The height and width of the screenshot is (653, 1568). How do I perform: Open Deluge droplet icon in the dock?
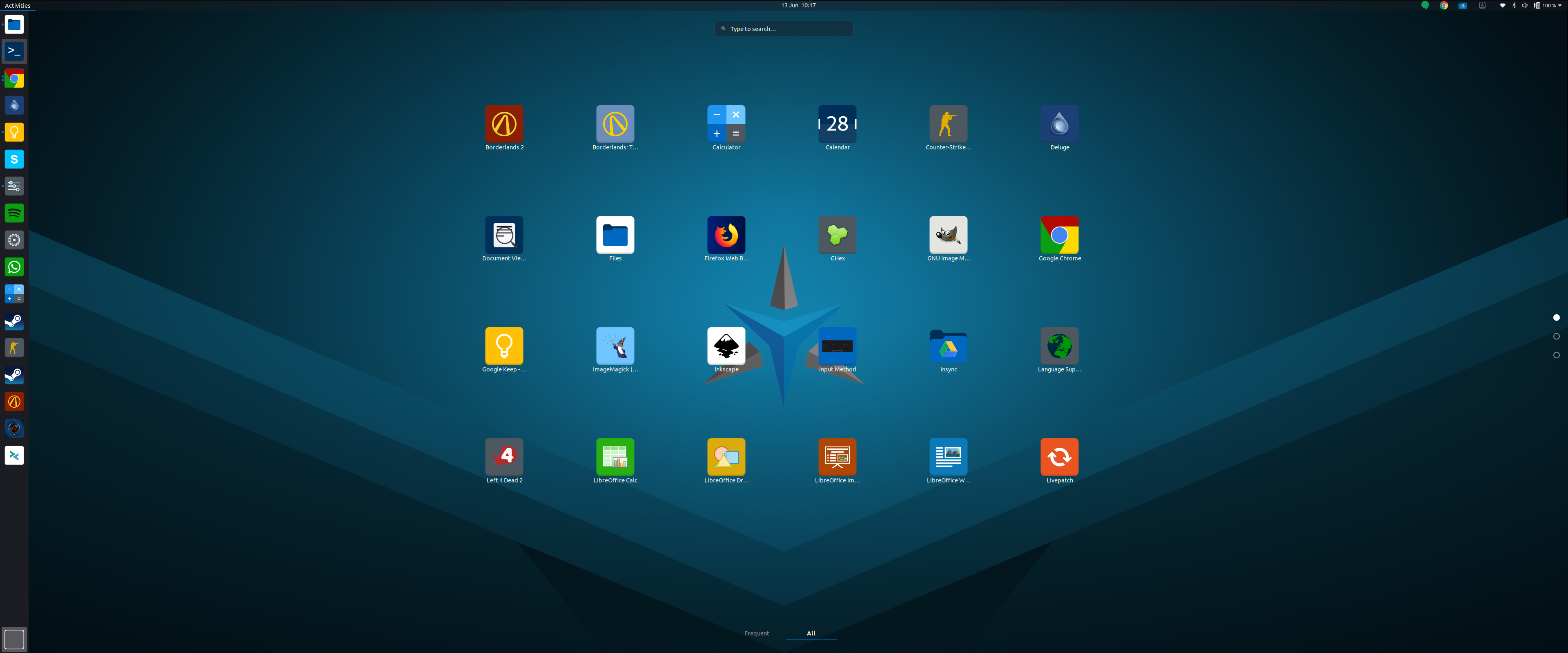point(14,105)
